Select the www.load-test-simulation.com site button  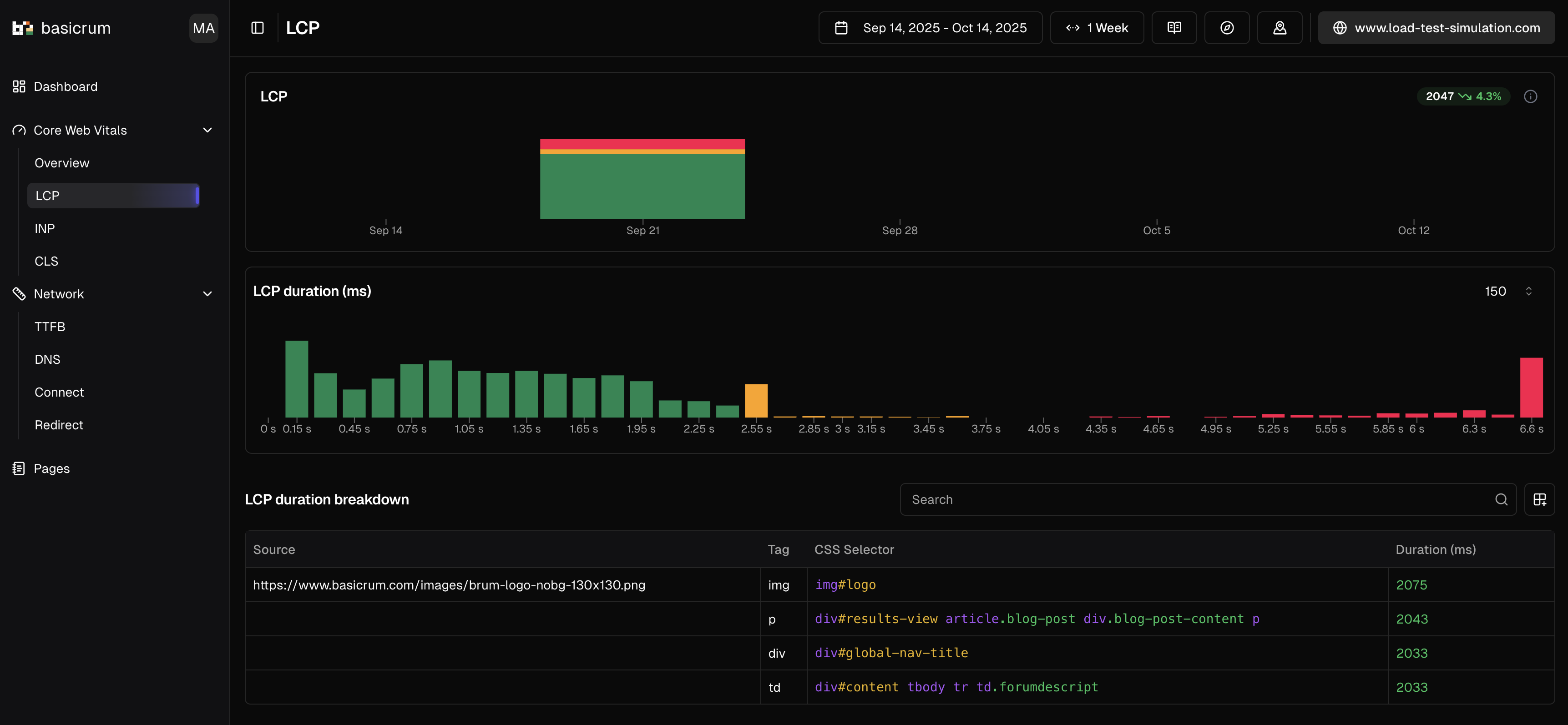(x=1436, y=28)
